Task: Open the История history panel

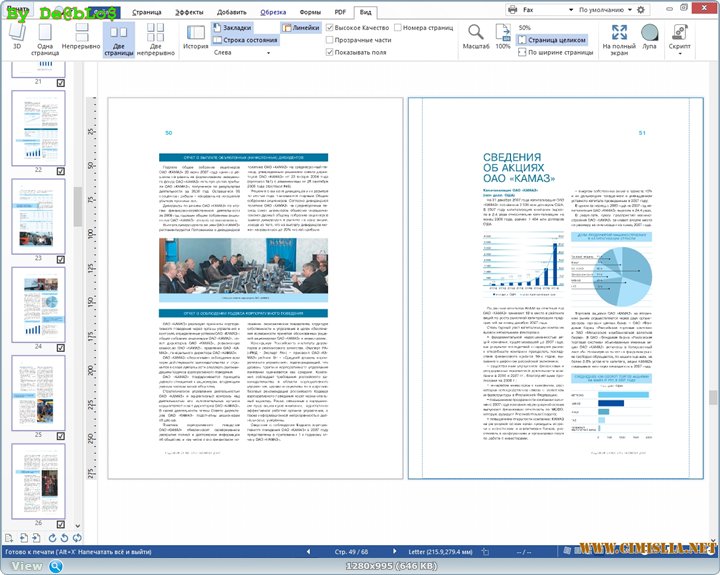Action: (196, 34)
